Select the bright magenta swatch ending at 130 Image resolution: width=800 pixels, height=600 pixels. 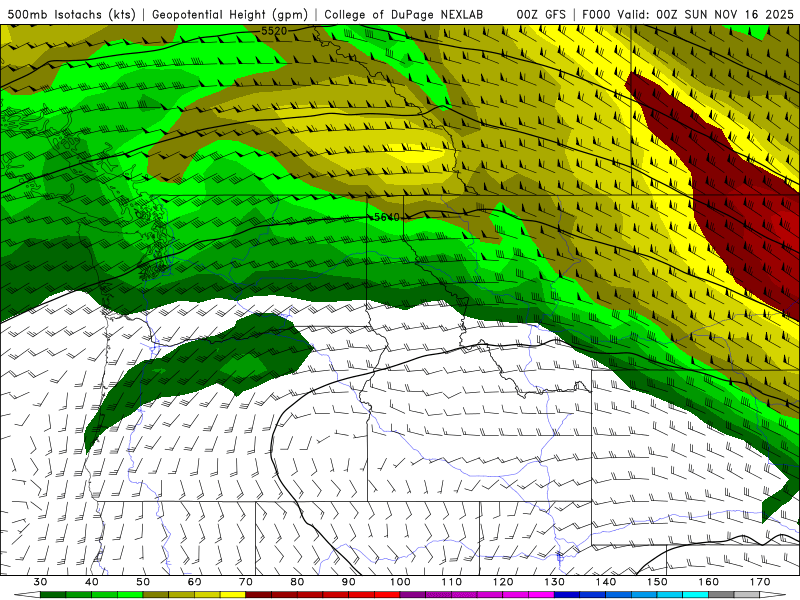(x=541, y=594)
